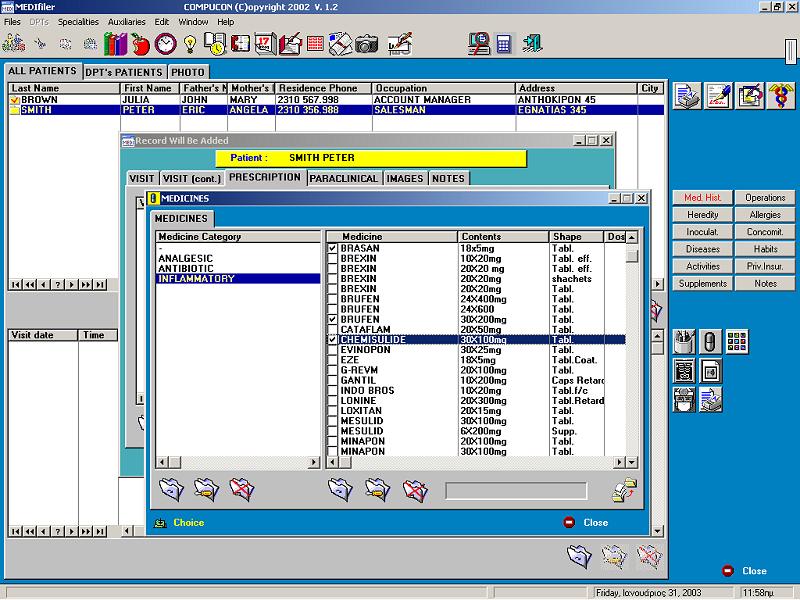The image size is (800, 600).
Task: Click the red apple toolbar icon
Action: pos(140,44)
